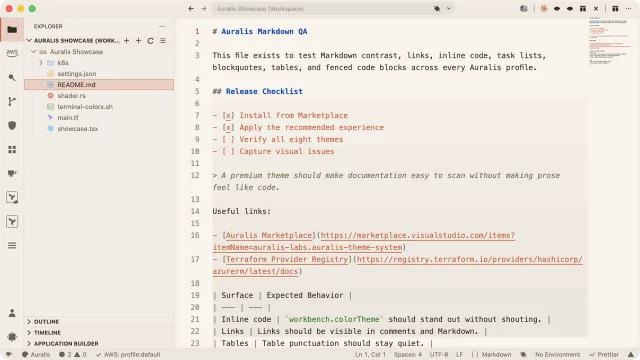Change line ending via LF

(460, 354)
